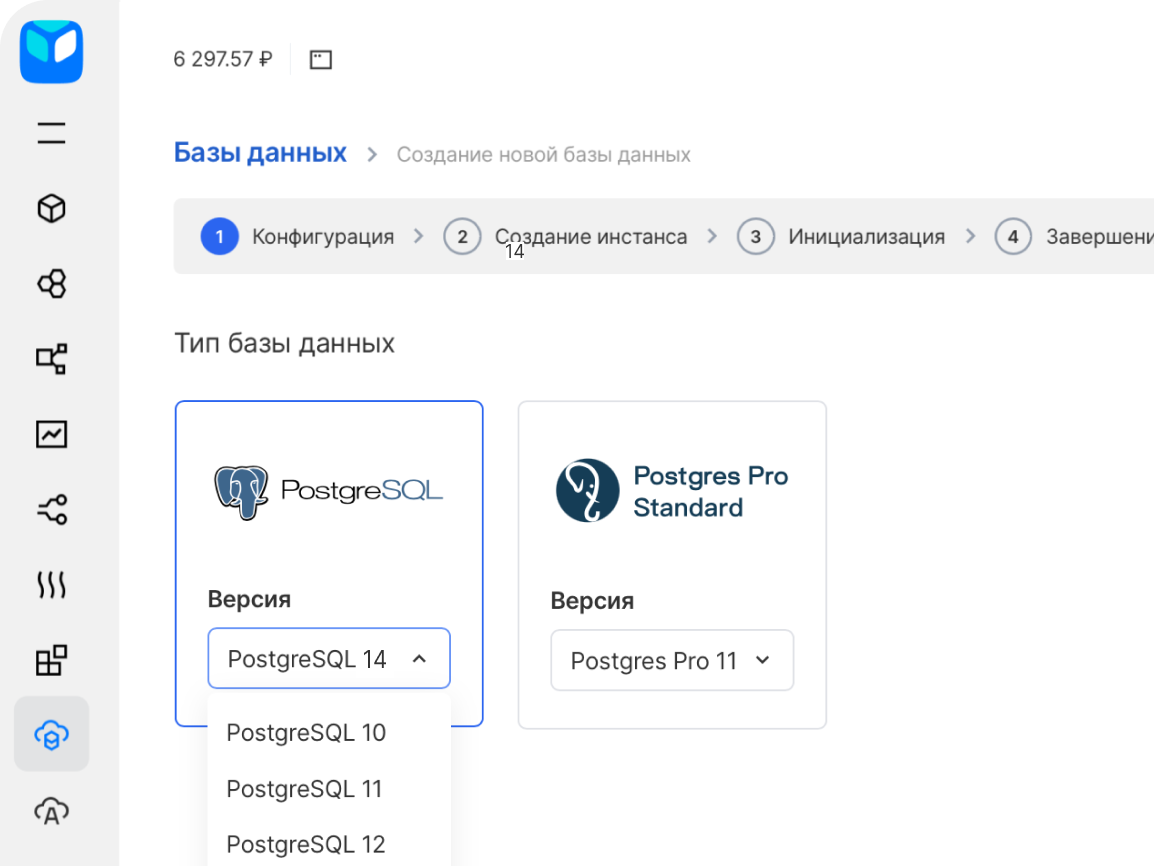Click Создание новой базы данных breadcrumb text

tap(543, 155)
